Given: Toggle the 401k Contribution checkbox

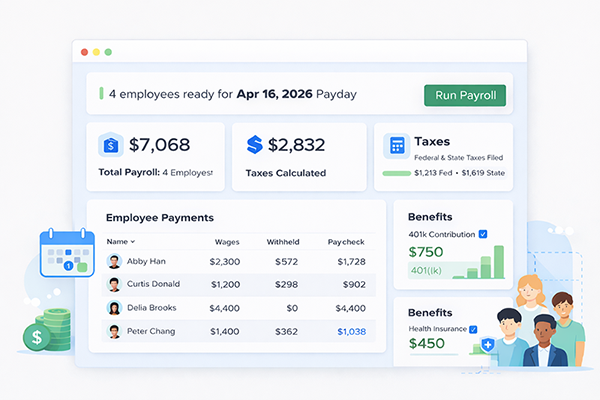Looking at the screenshot, I should [x=483, y=234].
